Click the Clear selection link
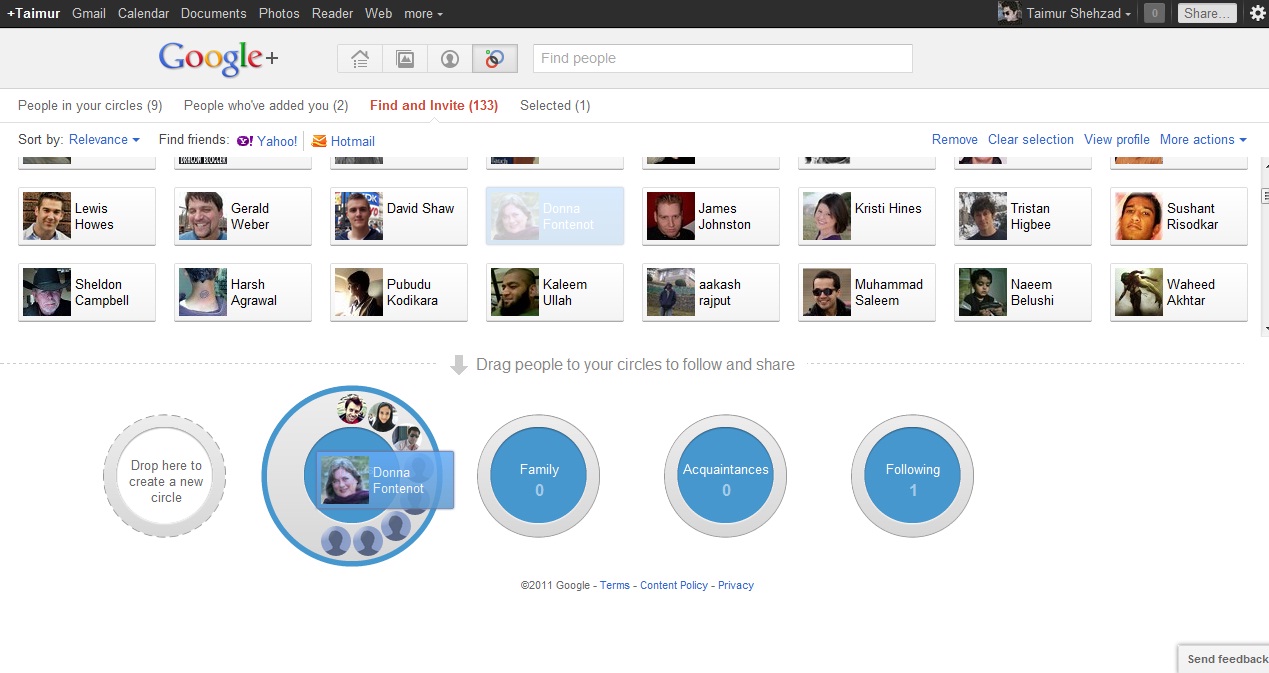The width and height of the screenshot is (1269, 673). point(1030,140)
